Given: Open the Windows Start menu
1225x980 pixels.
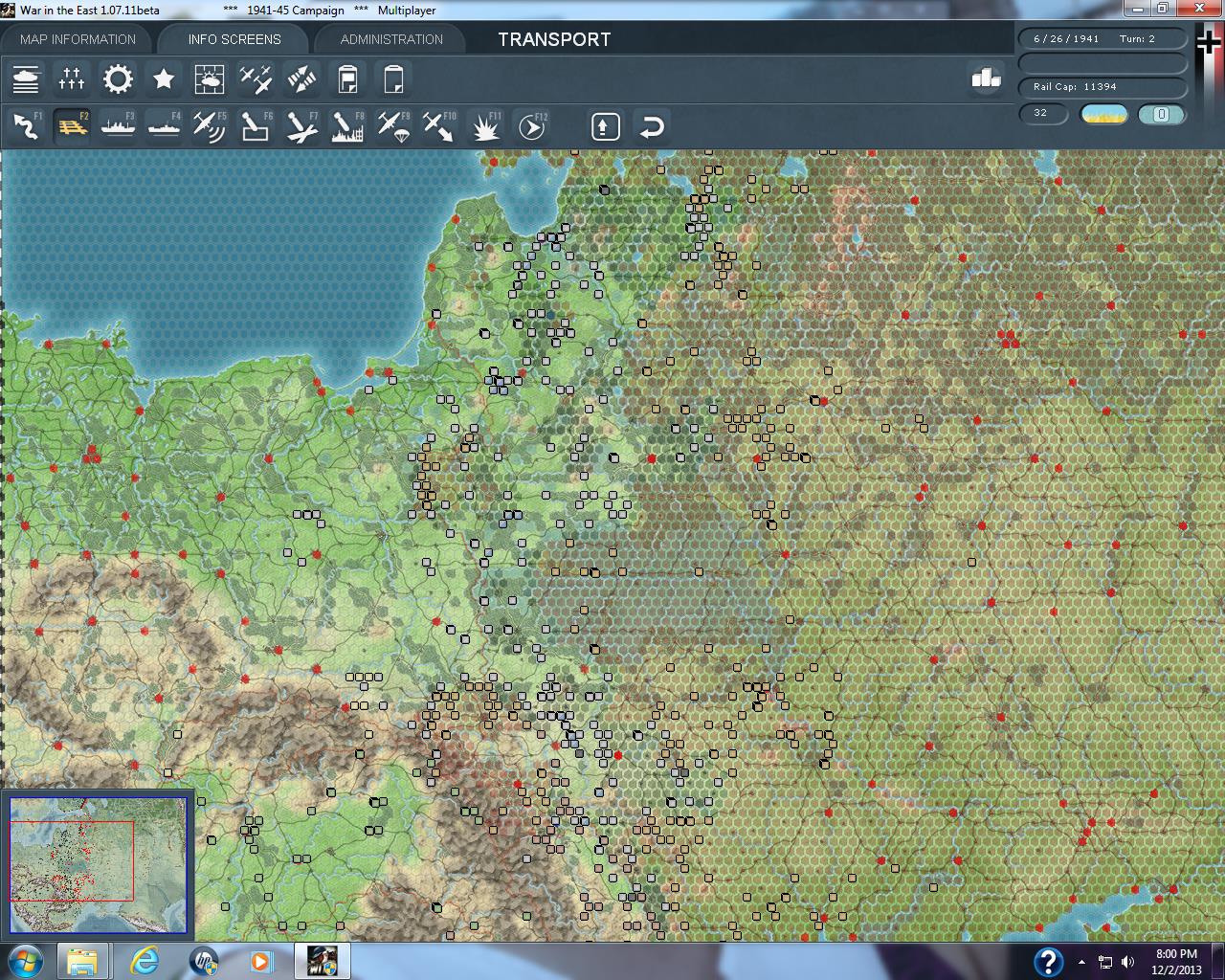Looking at the screenshot, I should 26,961.
